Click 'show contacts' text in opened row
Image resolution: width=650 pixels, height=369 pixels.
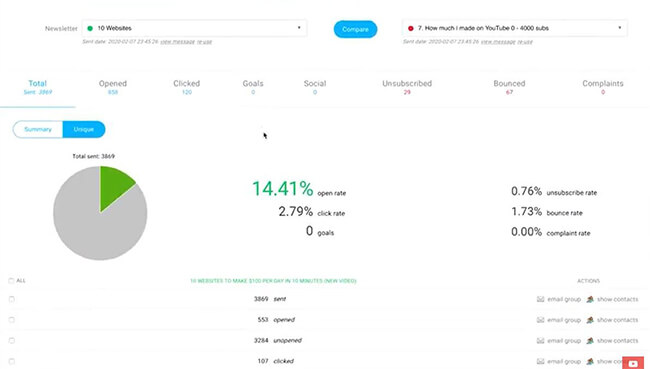tap(618, 320)
